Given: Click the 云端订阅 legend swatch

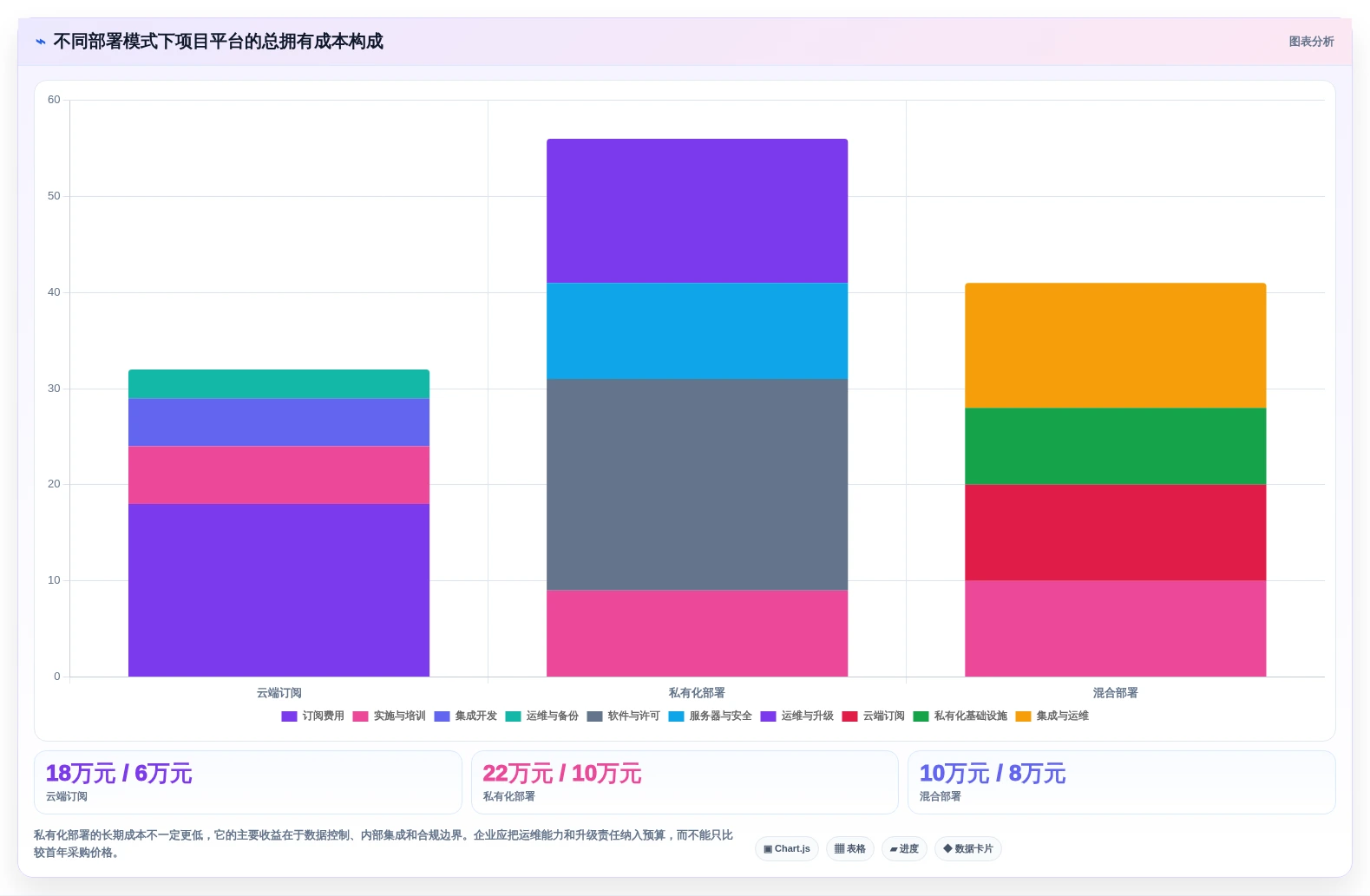Looking at the screenshot, I should pyautogui.click(x=849, y=716).
